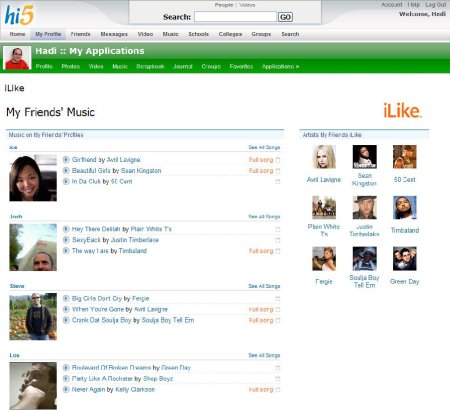This screenshot has height=413, width=450.
Task: Tick checkbox for Beautiful Girls song
Action: (x=278, y=171)
